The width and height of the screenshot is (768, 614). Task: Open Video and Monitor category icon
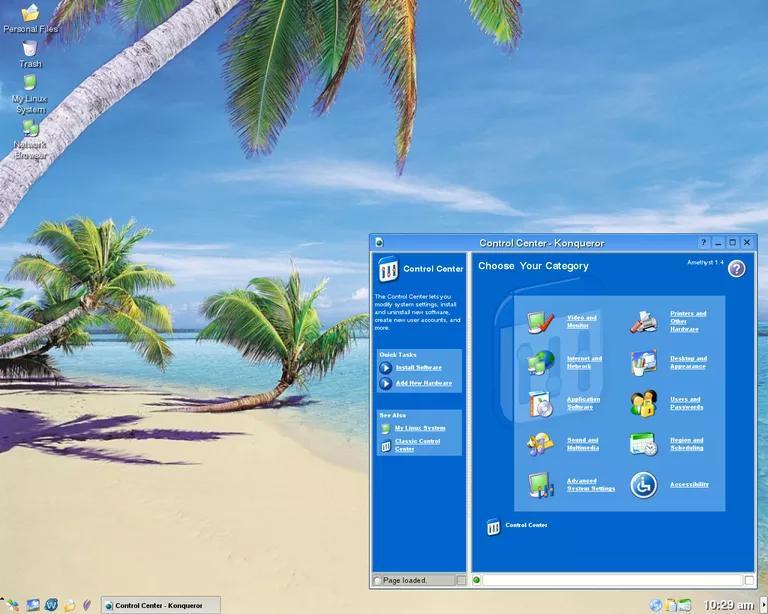(x=541, y=322)
